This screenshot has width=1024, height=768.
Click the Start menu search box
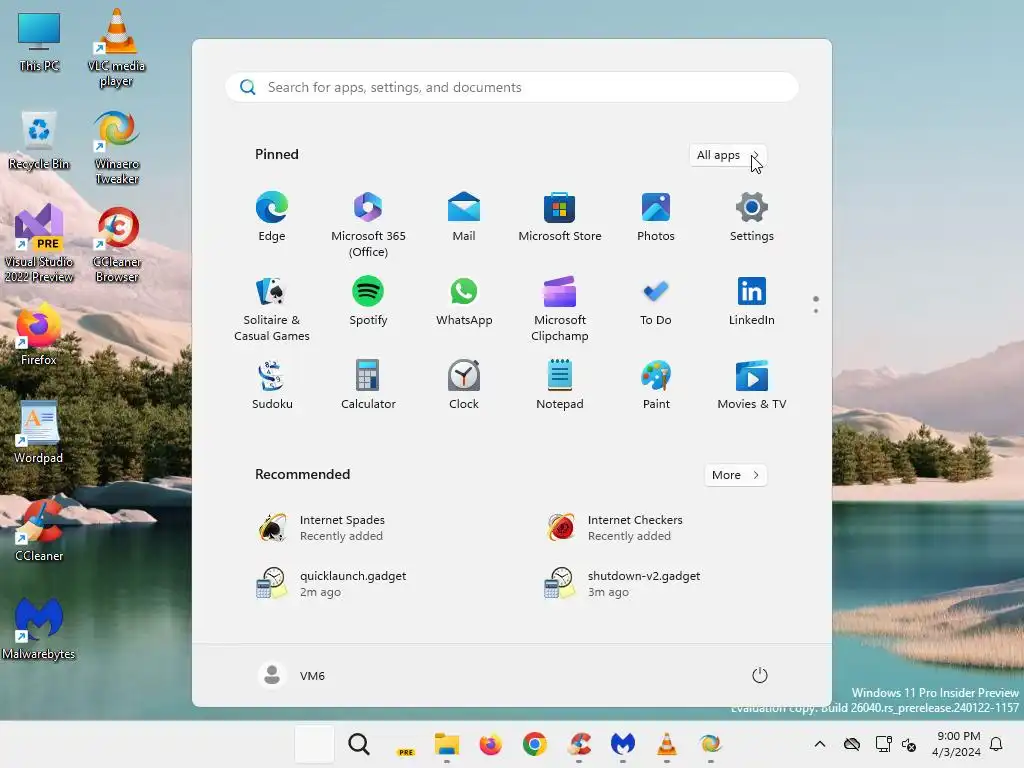511,88
